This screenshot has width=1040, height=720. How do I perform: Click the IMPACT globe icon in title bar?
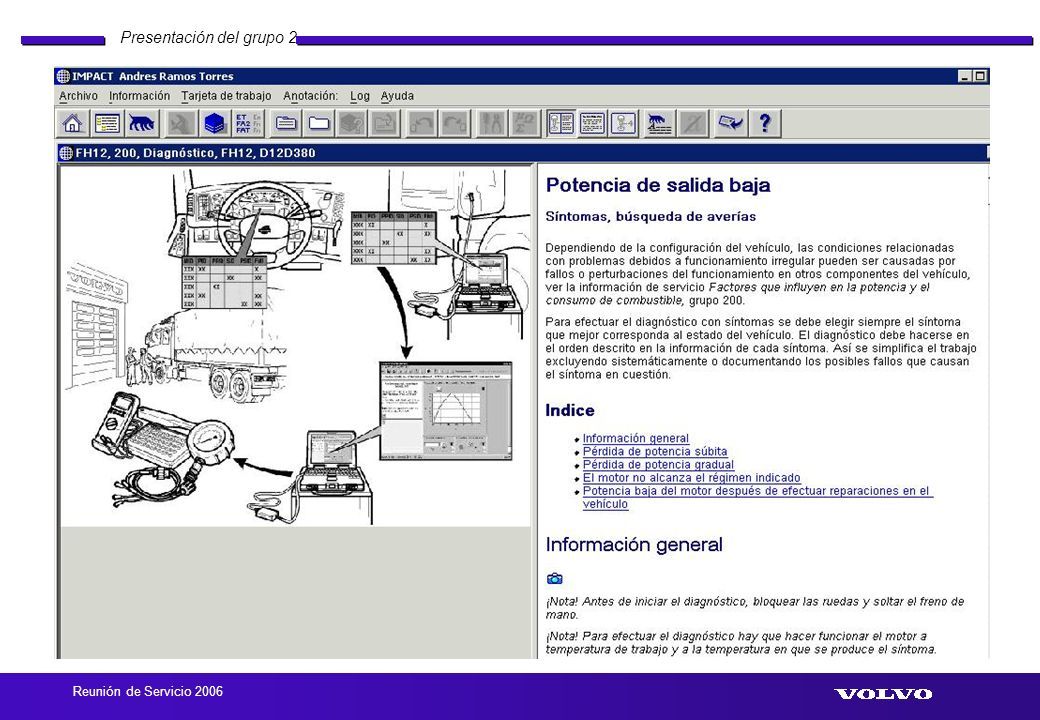click(64, 76)
